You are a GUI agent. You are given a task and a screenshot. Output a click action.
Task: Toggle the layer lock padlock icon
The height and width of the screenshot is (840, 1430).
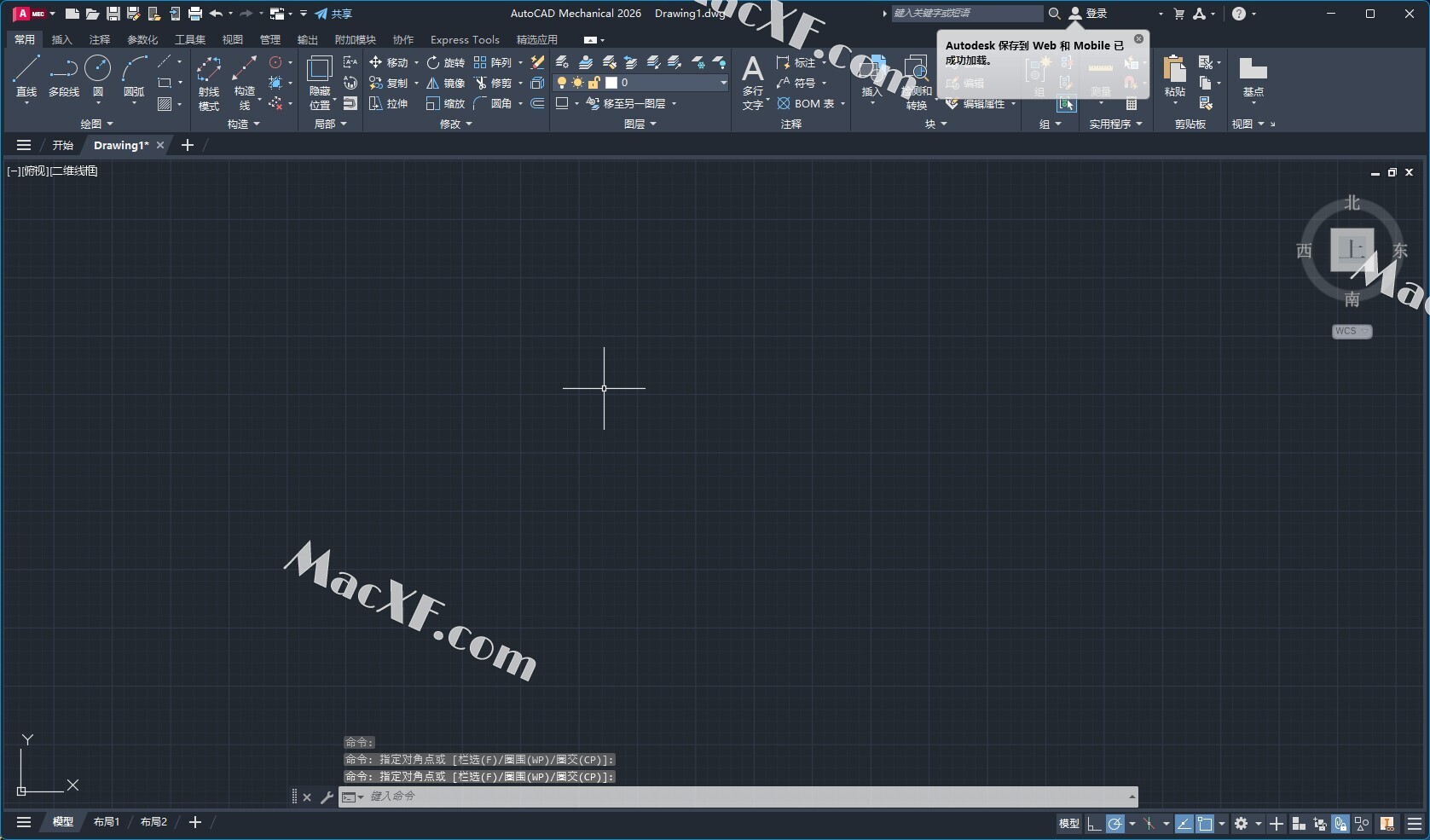[x=593, y=83]
